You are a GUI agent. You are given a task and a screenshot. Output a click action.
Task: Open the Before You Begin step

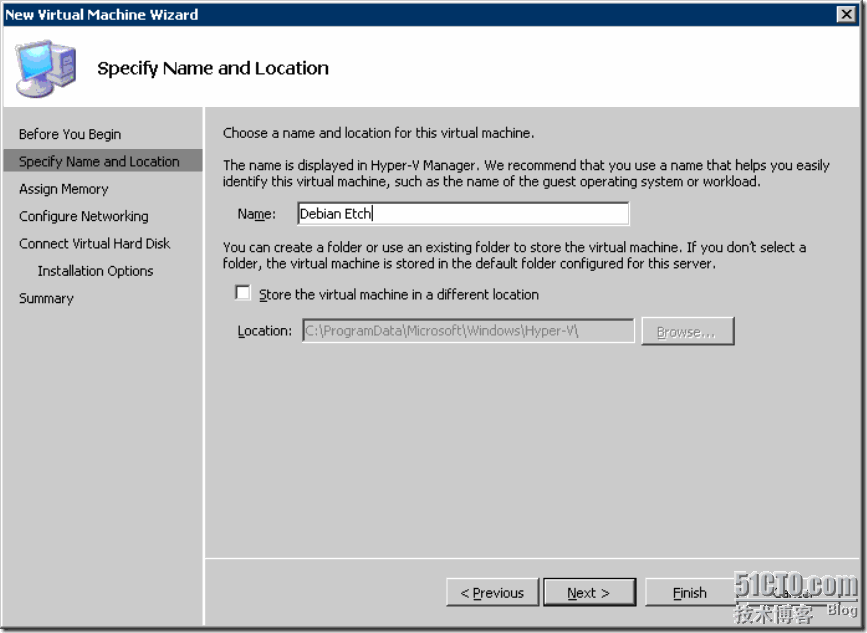point(70,134)
